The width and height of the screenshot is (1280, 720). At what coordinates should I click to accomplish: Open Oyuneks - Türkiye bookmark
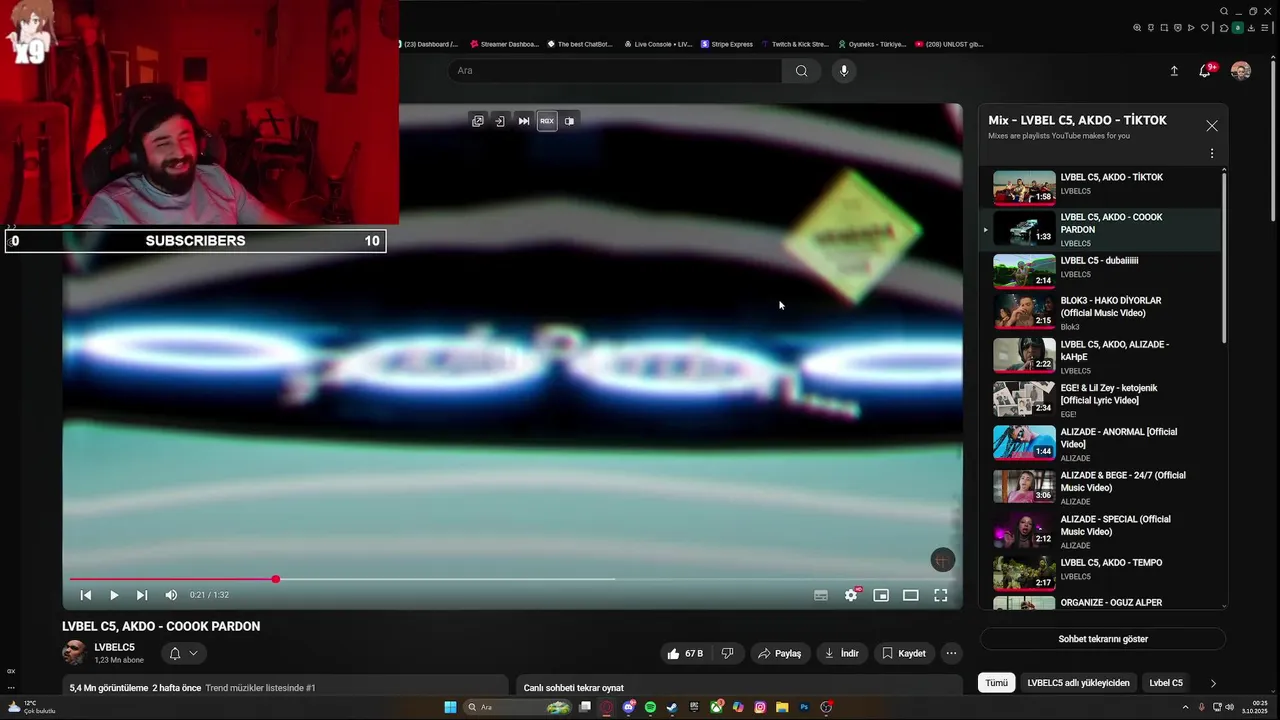873,44
